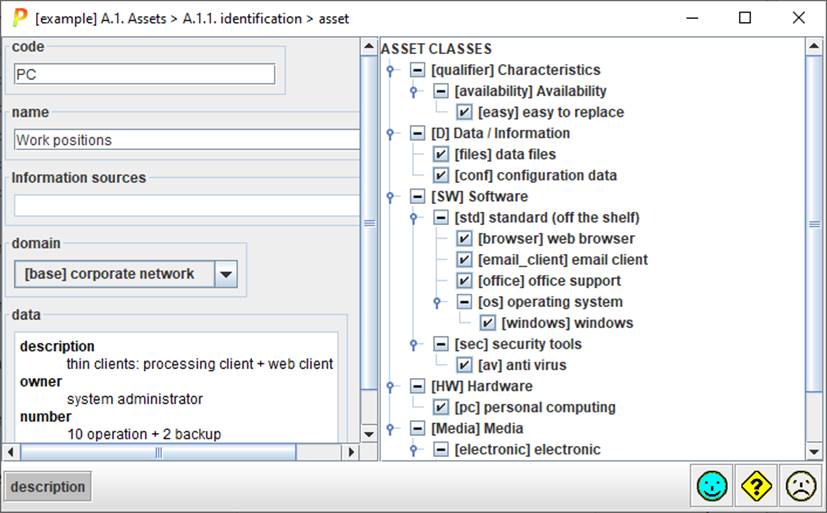The width and height of the screenshot is (827, 513).
Task: Collapse the [qualifier] Characteristics node
Action: 417,71
